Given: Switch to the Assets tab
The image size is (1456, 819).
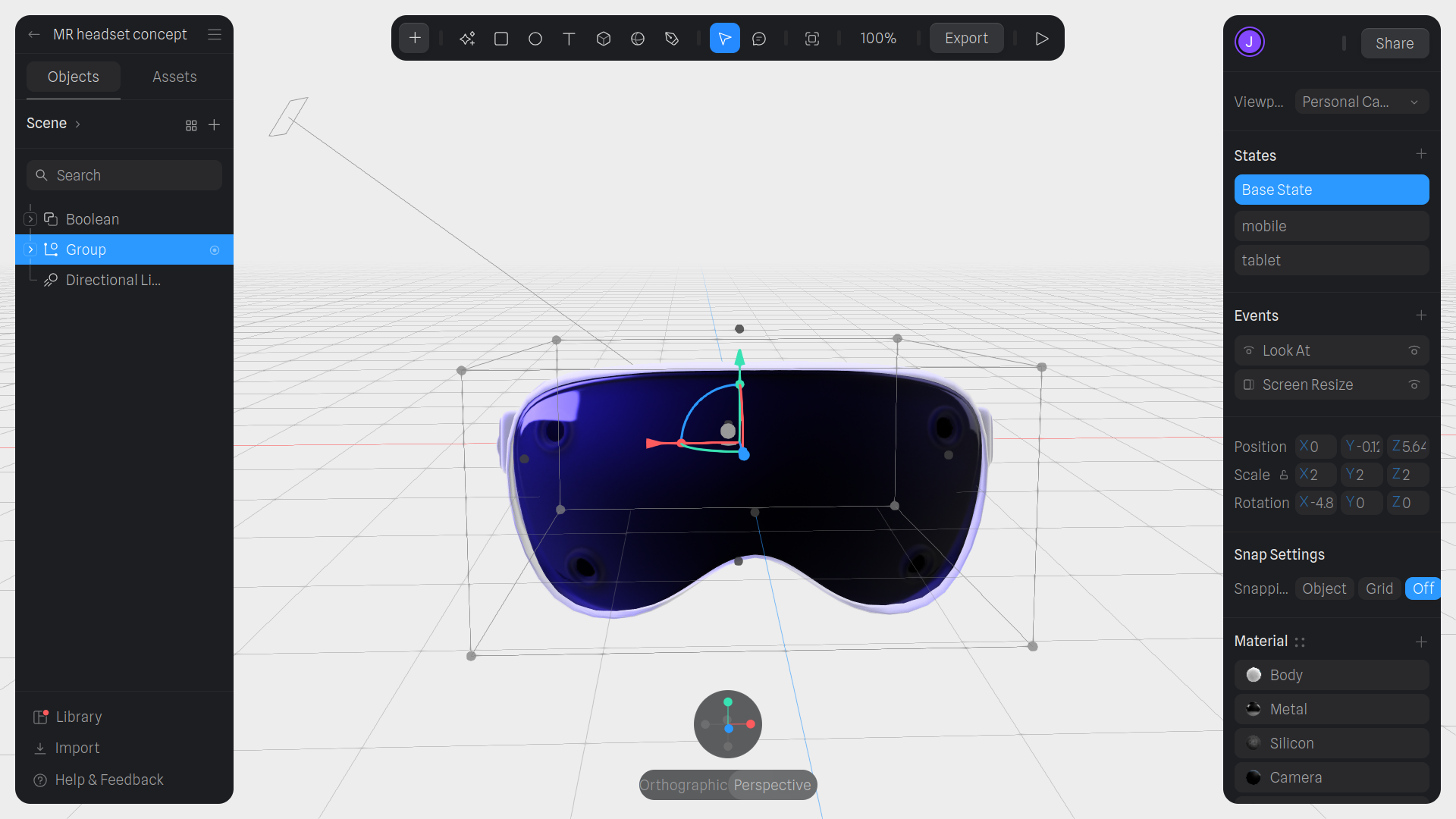Looking at the screenshot, I should (x=174, y=77).
